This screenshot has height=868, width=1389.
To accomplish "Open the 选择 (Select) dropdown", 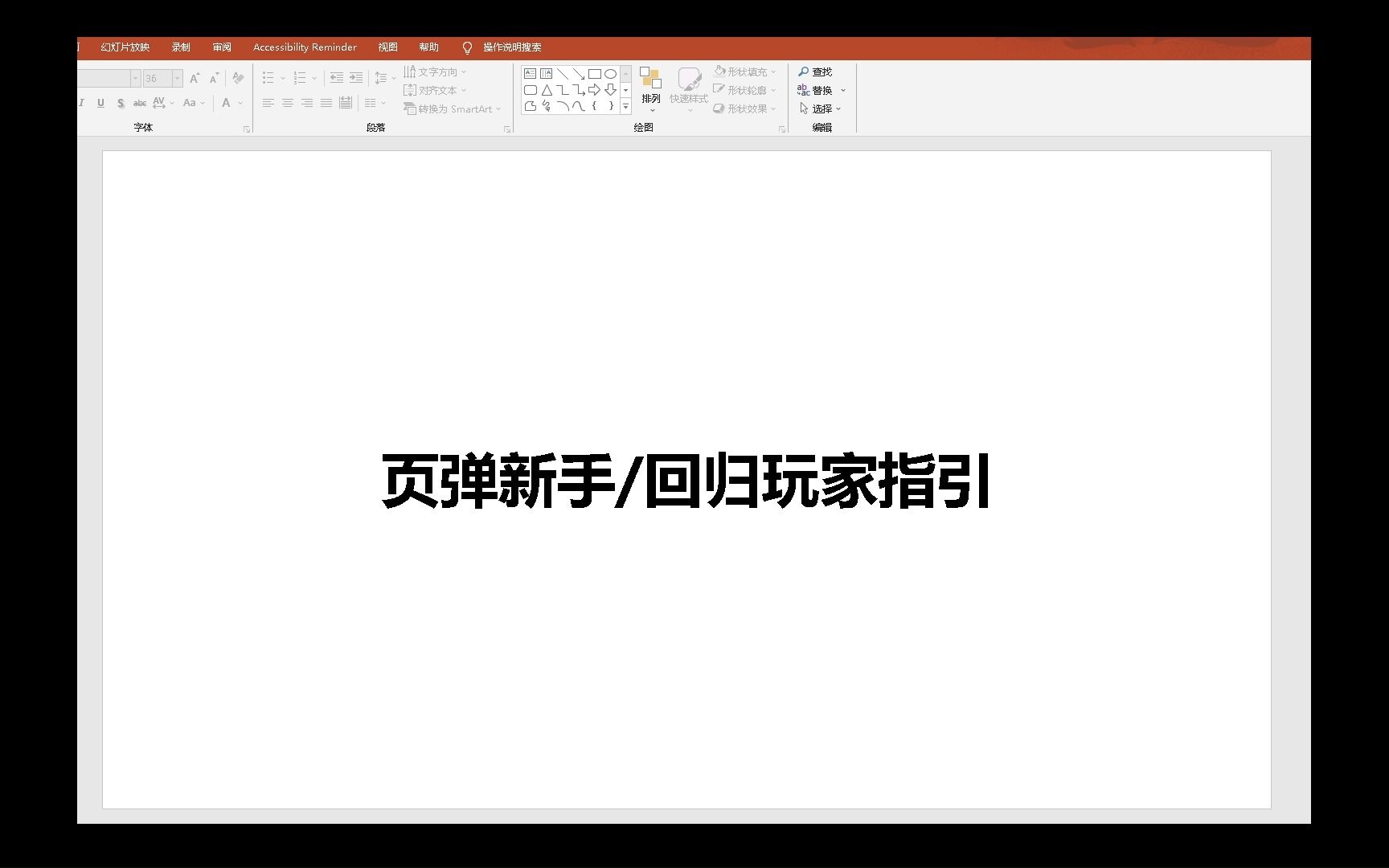I will pyautogui.click(x=821, y=108).
